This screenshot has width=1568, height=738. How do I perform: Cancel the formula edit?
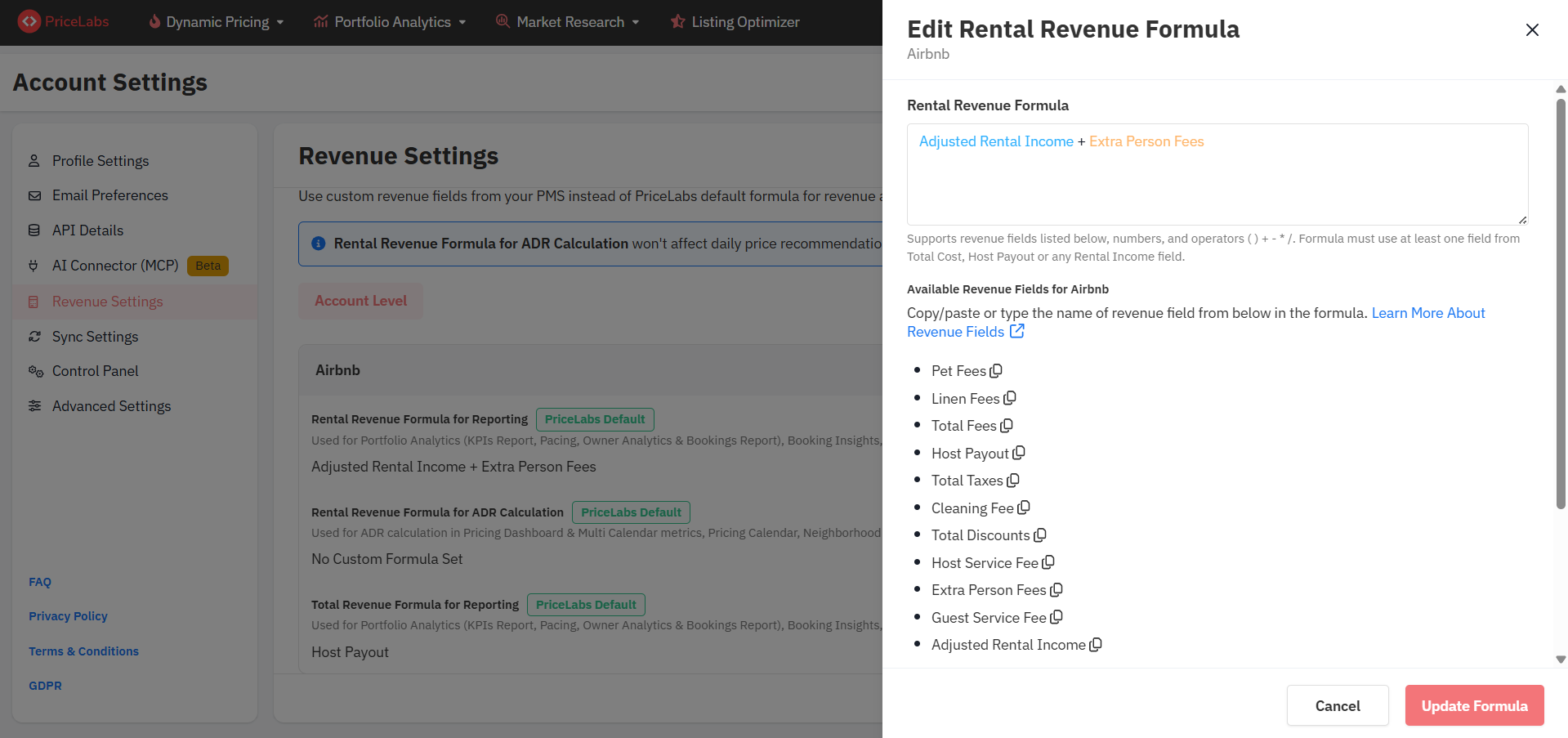tap(1338, 705)
